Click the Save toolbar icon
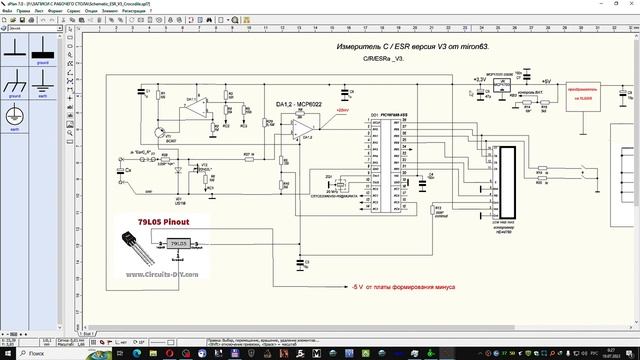This screenshot has height=360, width=640. pyautogui.click(x=22, y=20)
